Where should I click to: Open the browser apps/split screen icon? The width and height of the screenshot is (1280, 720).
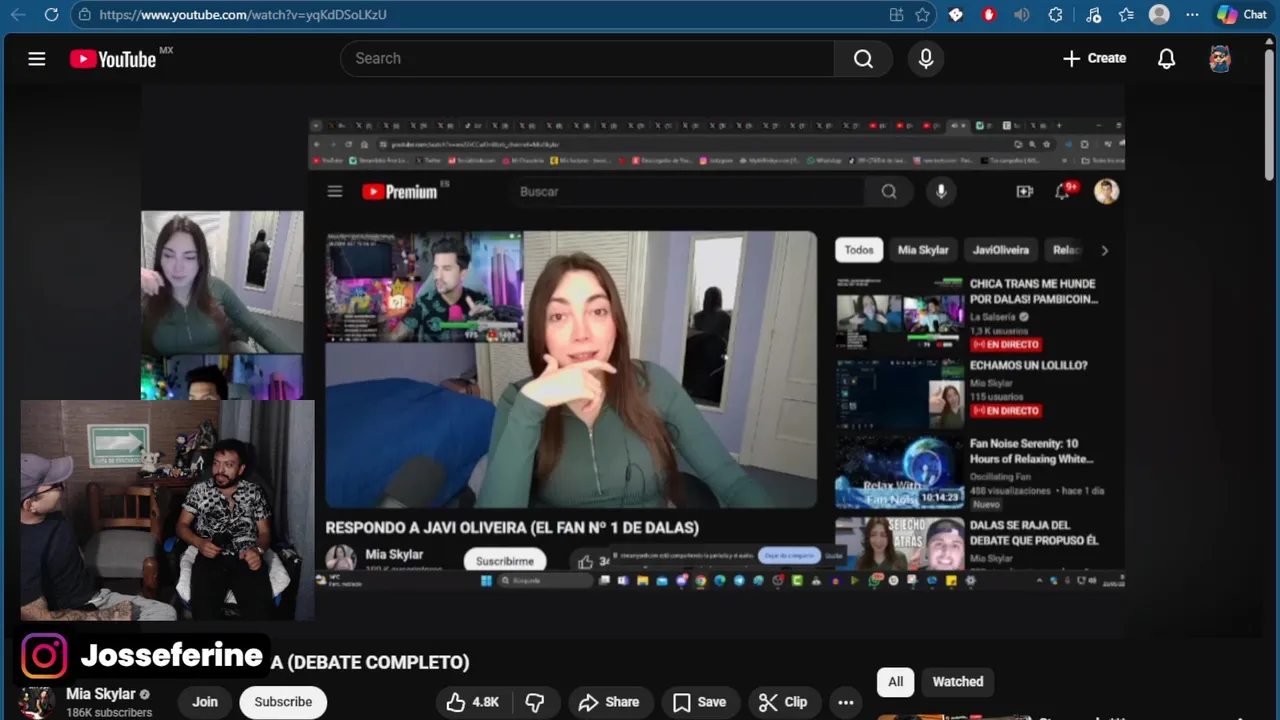pyautogui.click(x=896, y=15)
